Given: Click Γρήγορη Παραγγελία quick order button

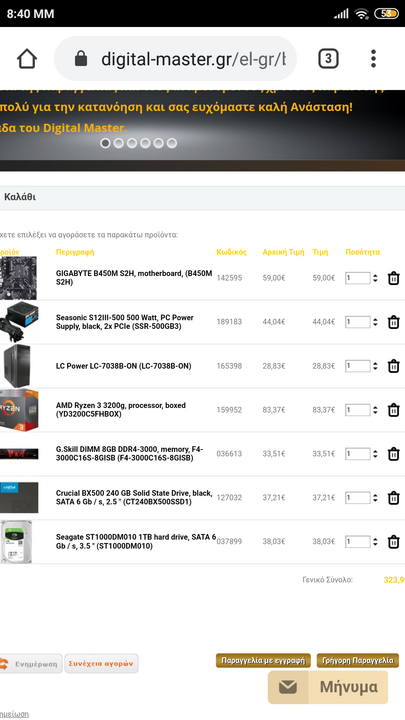Looking at the screenshot, I should tap(358, 661).
